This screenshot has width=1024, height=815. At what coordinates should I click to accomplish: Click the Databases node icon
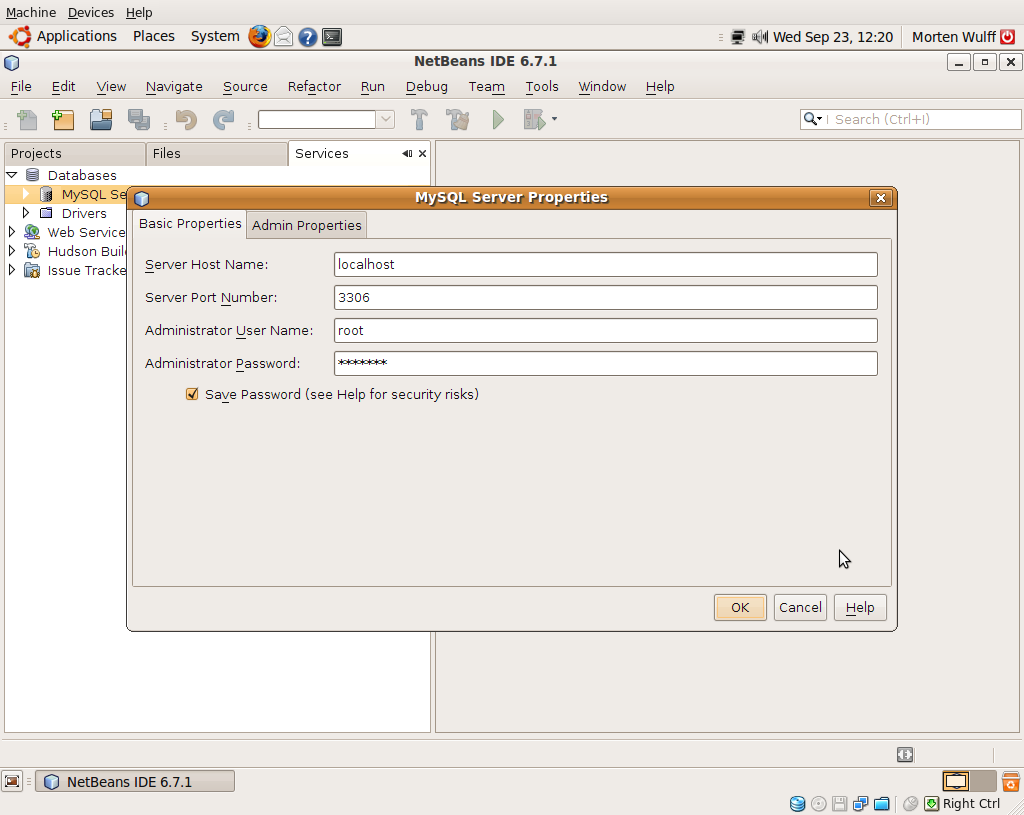click(x=32, y=175)
